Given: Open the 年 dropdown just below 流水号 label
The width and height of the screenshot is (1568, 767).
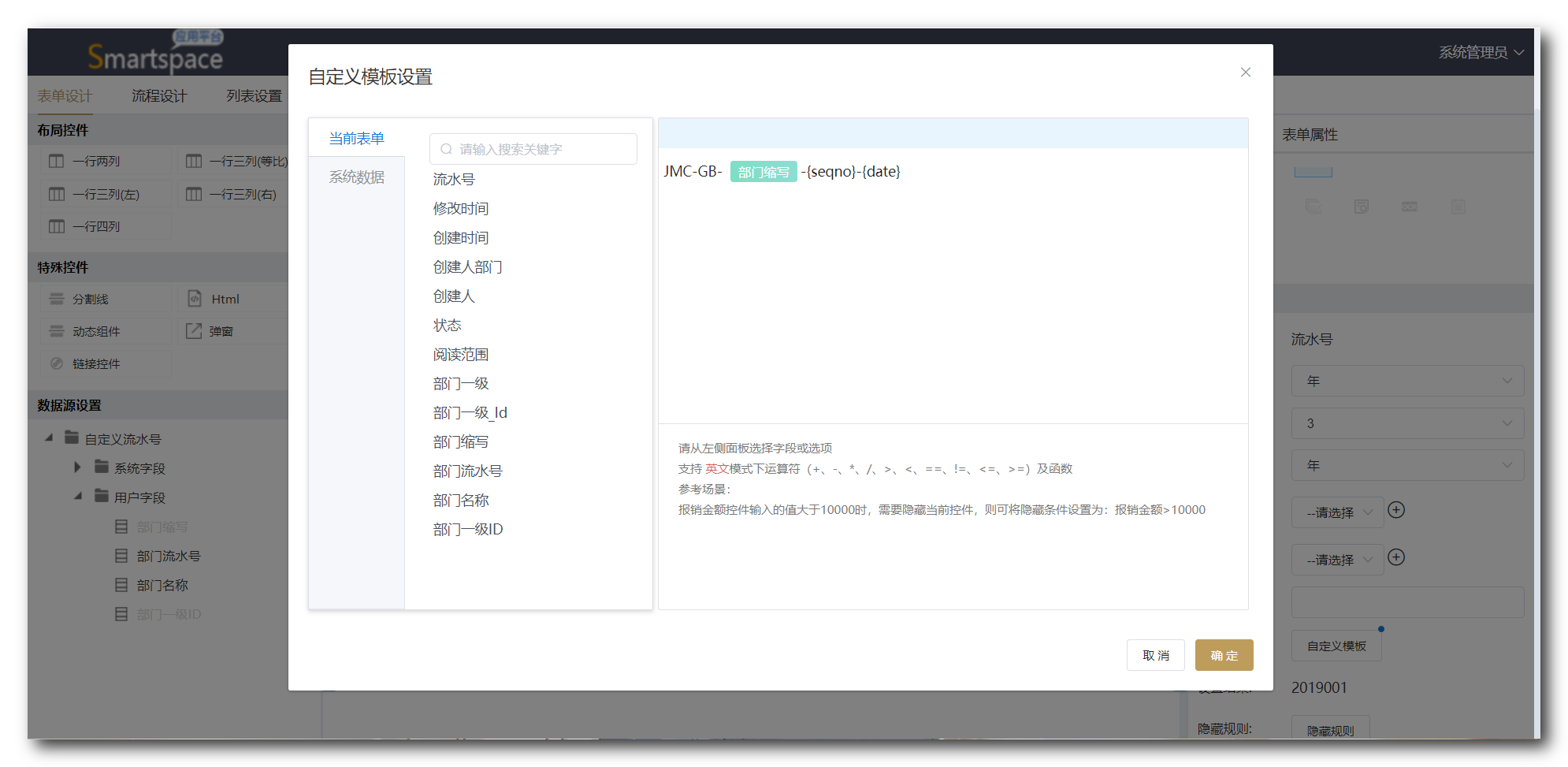Looking at the screenshot, I should (x=1407, y=381).
